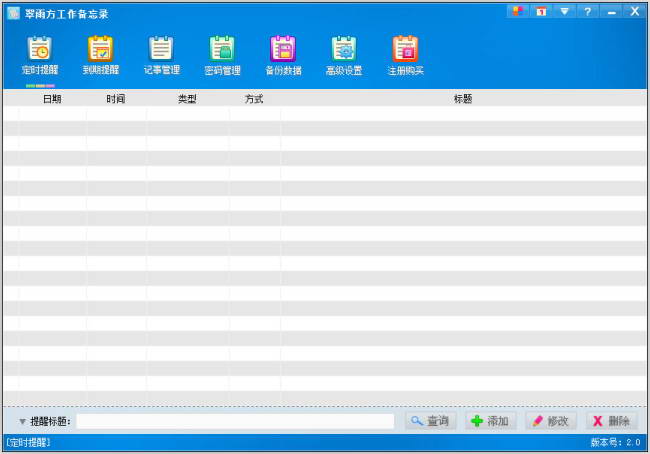Open 高级设置 (advanced settings)
The height and width of the screenshot is (454, 650).
[x=344, y=55]
